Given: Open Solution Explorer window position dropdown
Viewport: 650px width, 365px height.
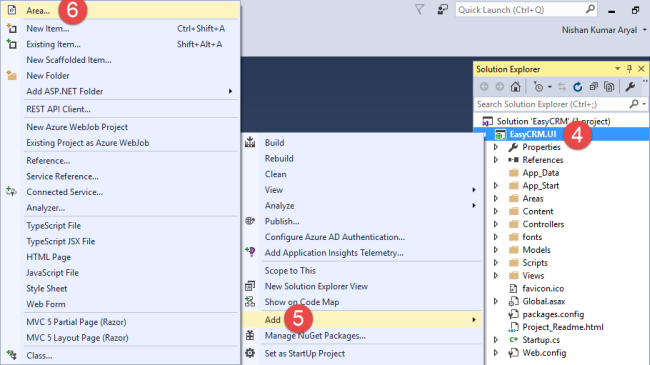Looking at the screenshot, I should click(618, 69).
